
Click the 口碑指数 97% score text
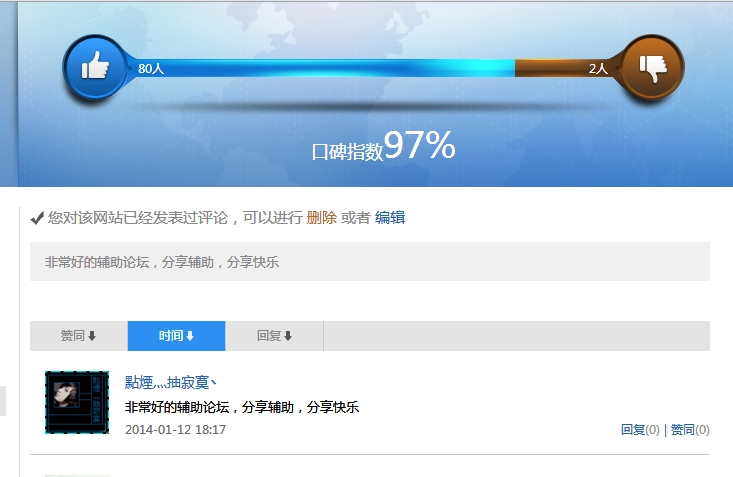point(383,146)
